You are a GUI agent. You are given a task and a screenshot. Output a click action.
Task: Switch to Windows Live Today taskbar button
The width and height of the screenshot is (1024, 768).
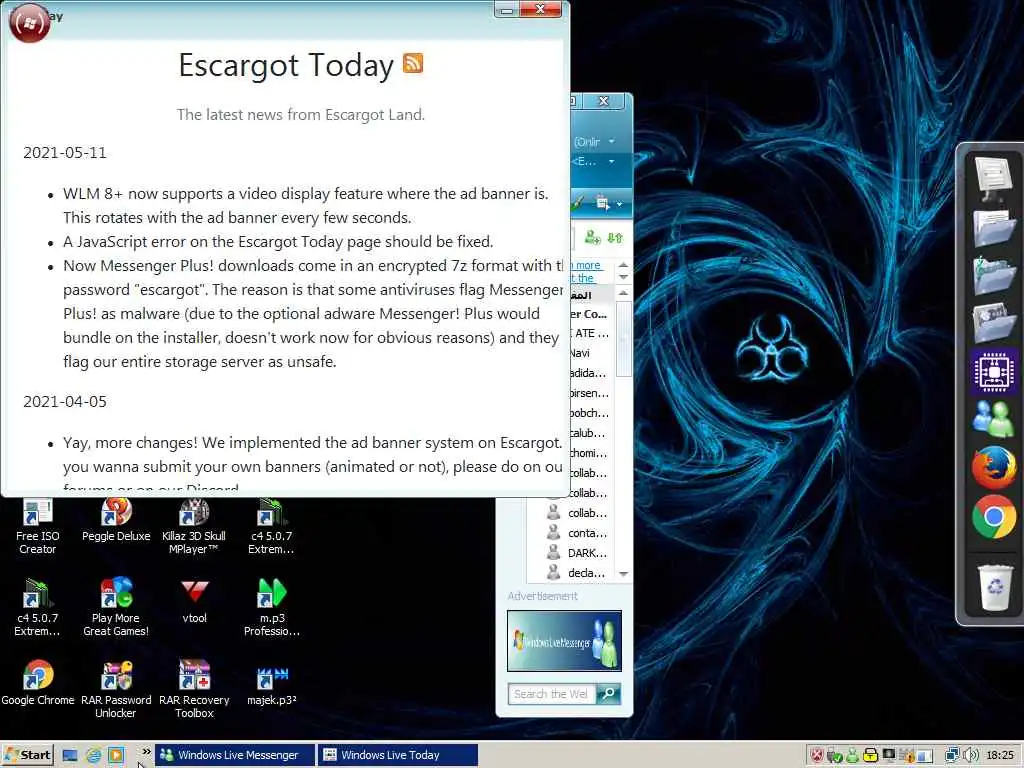pyautogui.click(x=398, y=755)
